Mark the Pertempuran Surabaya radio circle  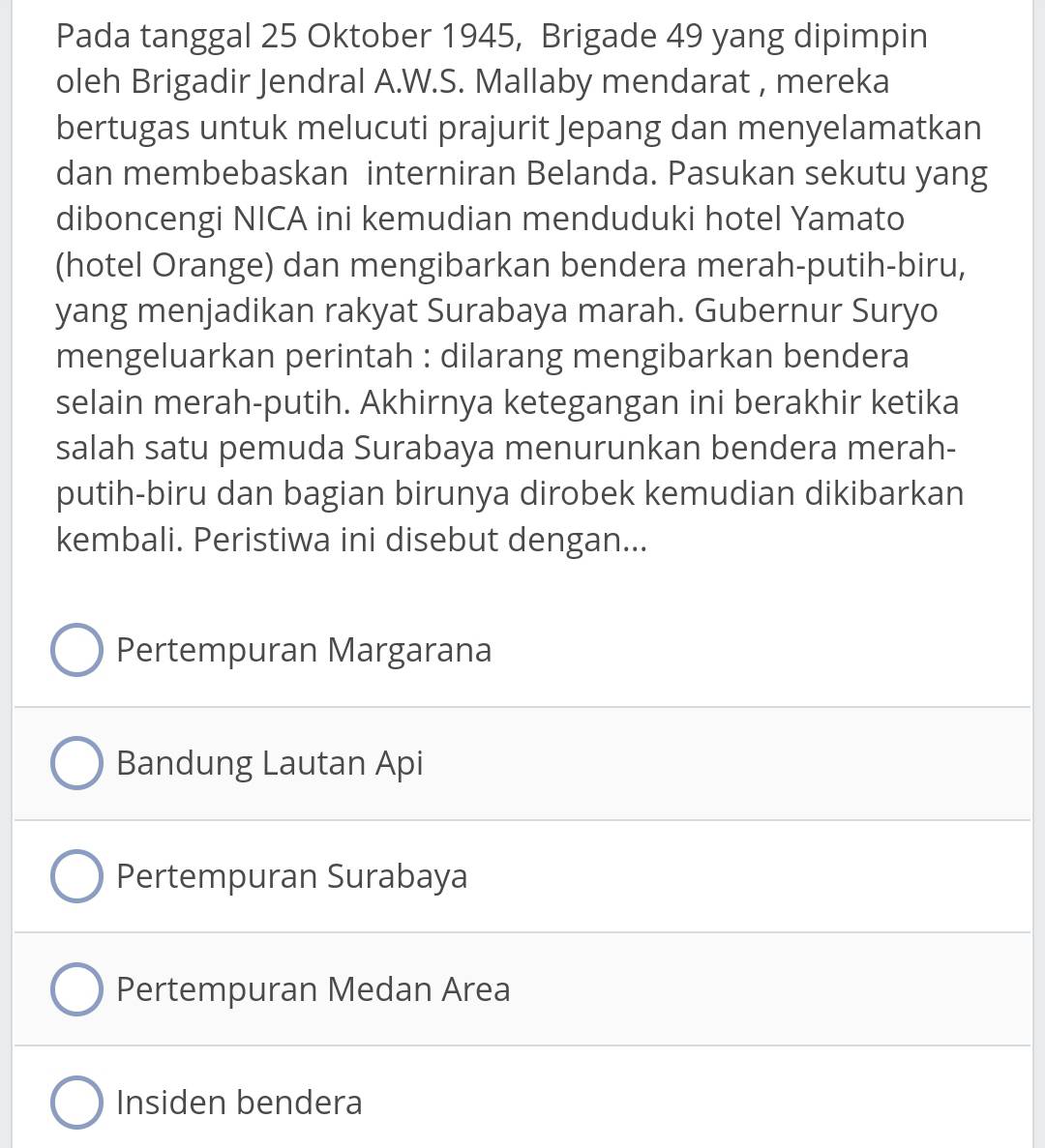pyautogui.click(x=76, y=876)
